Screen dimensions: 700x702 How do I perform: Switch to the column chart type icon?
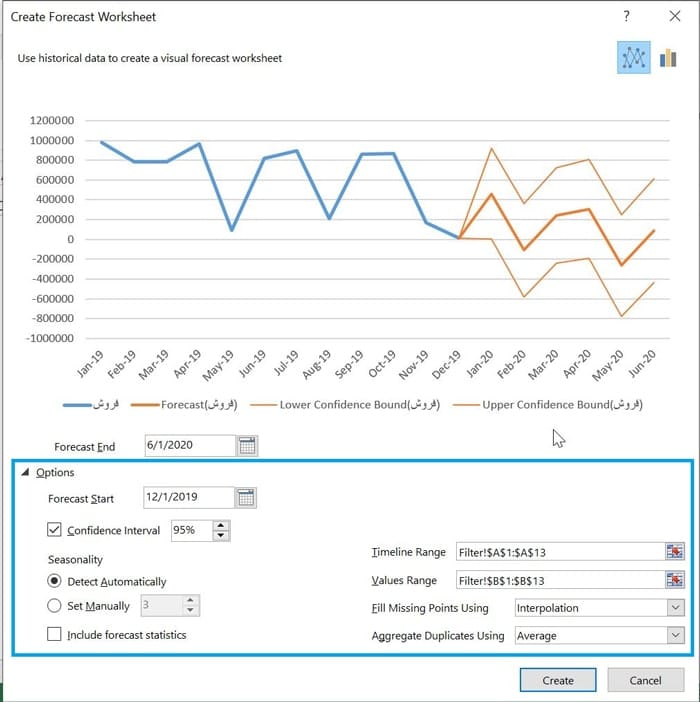pyautogui.click(x=668, y=58)
